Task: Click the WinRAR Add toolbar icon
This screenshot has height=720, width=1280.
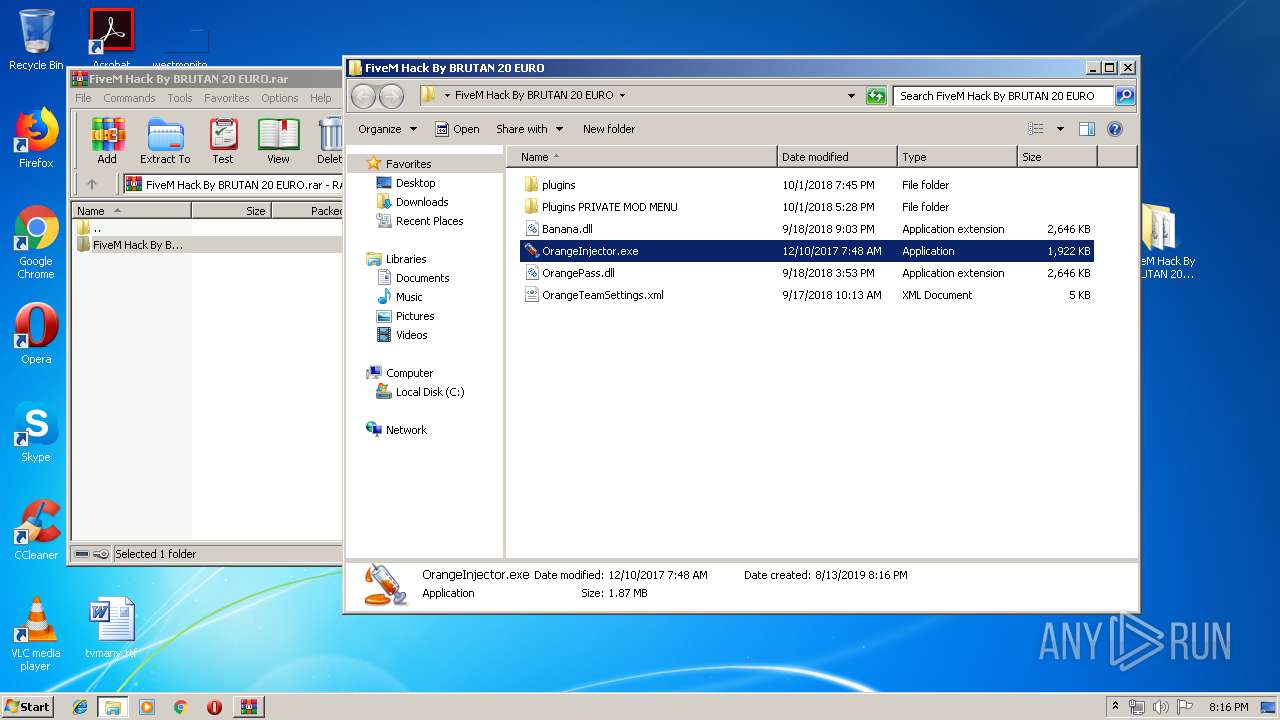Action: (107, 141)
